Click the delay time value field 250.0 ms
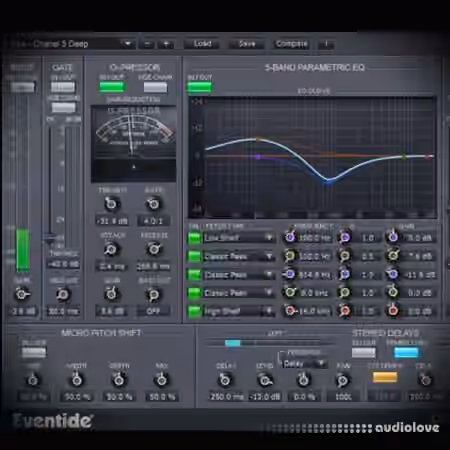The height and width of the screenshot is (450, 450). pos(227,397)
